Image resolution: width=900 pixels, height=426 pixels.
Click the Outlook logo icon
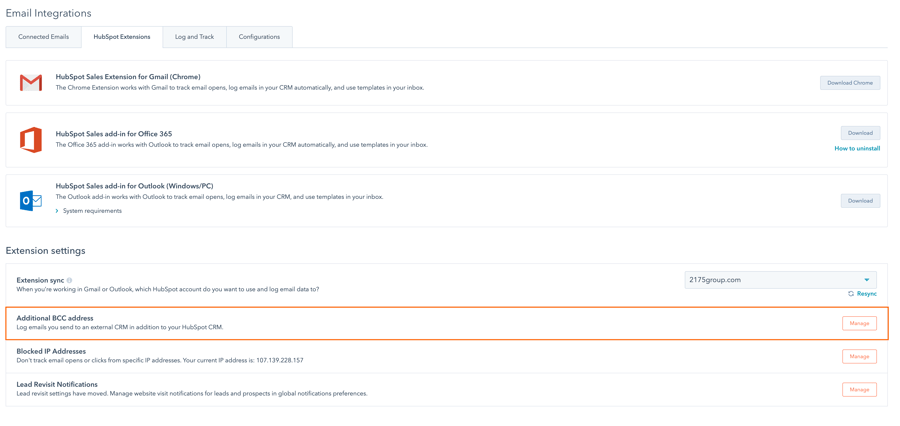point(30,201)
